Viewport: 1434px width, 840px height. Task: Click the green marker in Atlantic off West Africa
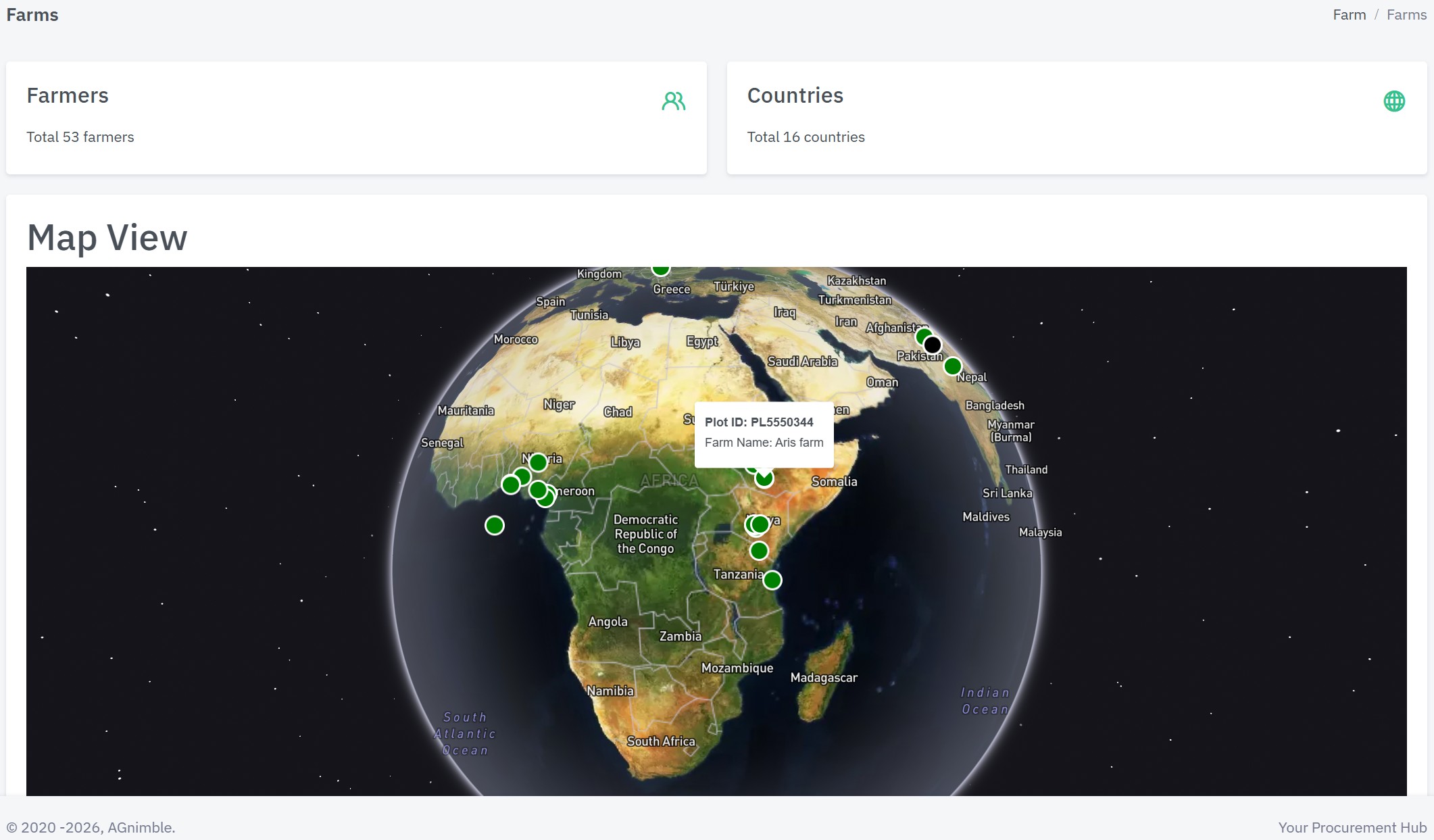point(495,525)
